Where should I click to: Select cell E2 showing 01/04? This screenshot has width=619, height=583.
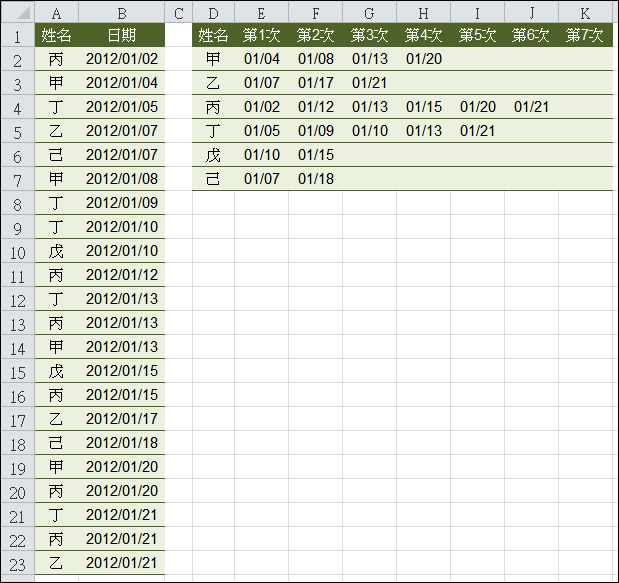pyautogui.click(x=261, y=59)
